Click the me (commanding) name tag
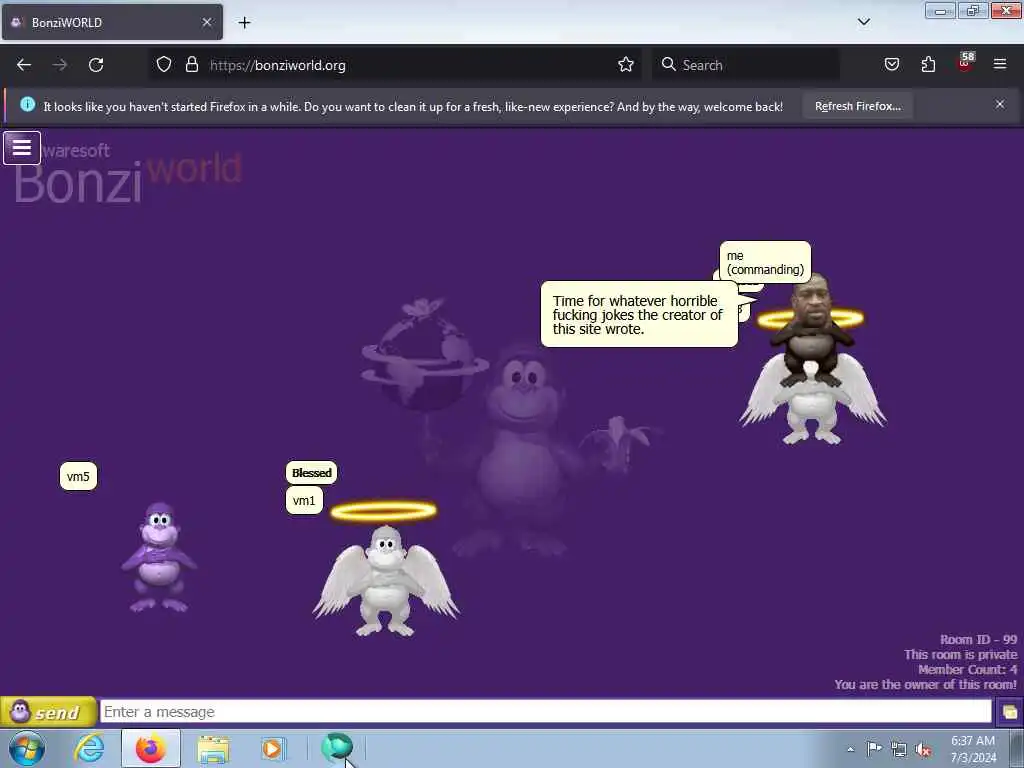The width and height of the screenshot is (1024, 768). point(765,263)
